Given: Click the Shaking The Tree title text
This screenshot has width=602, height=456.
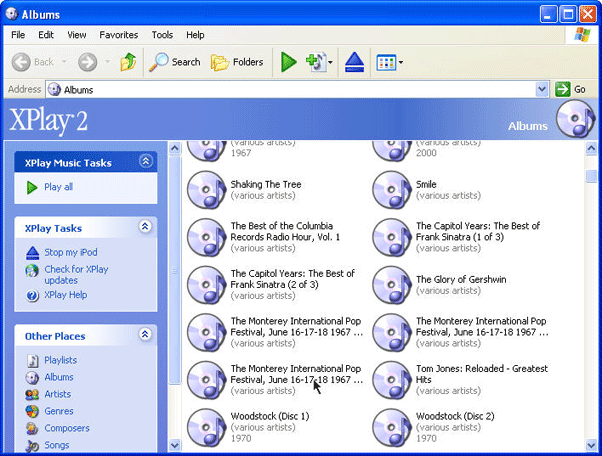Looking at the screenshot, I should coord(266,184).
